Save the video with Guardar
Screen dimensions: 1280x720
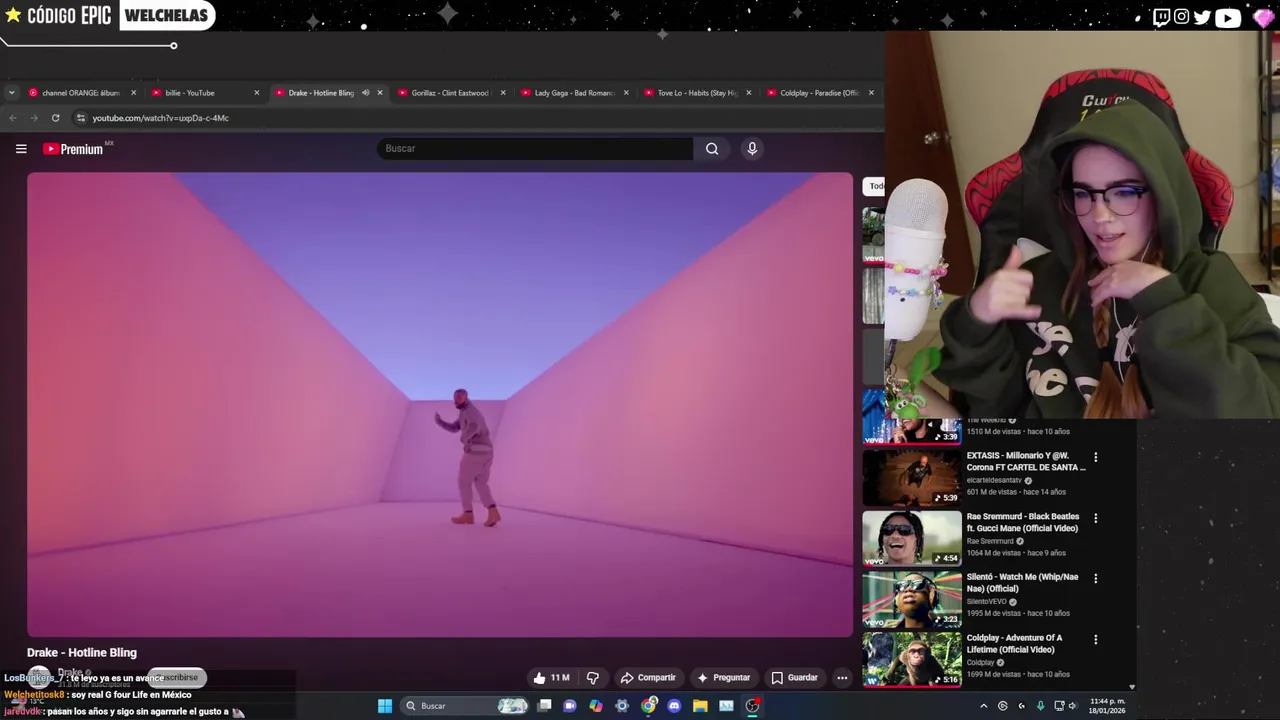pyautogui.click(x=794, y=678)
